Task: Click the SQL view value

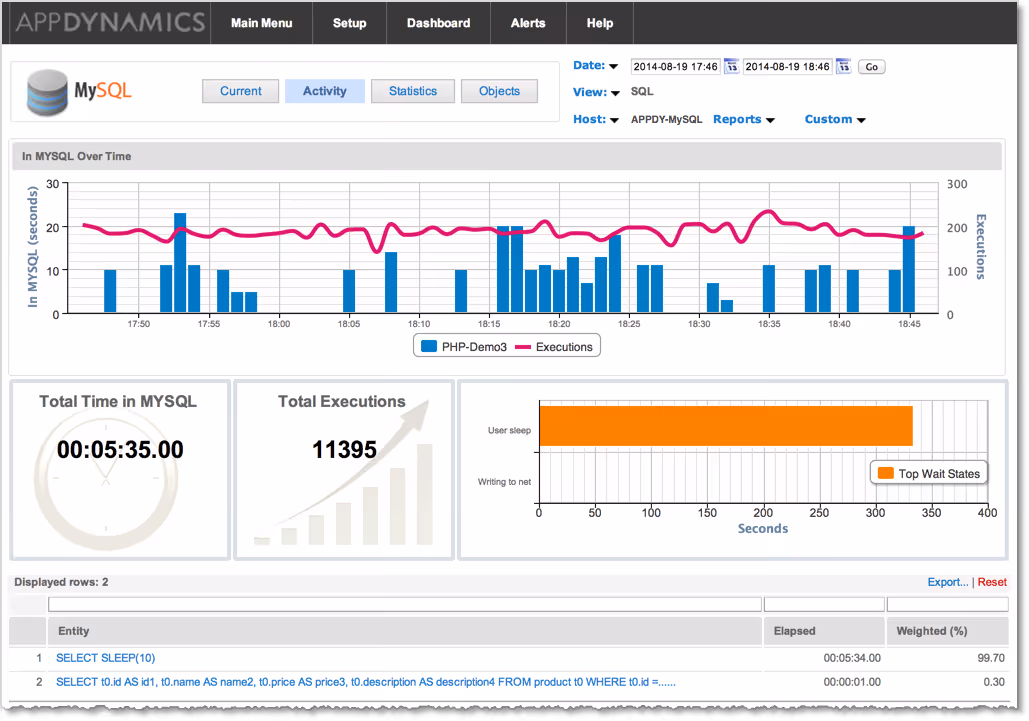Action: coord(642,91)
